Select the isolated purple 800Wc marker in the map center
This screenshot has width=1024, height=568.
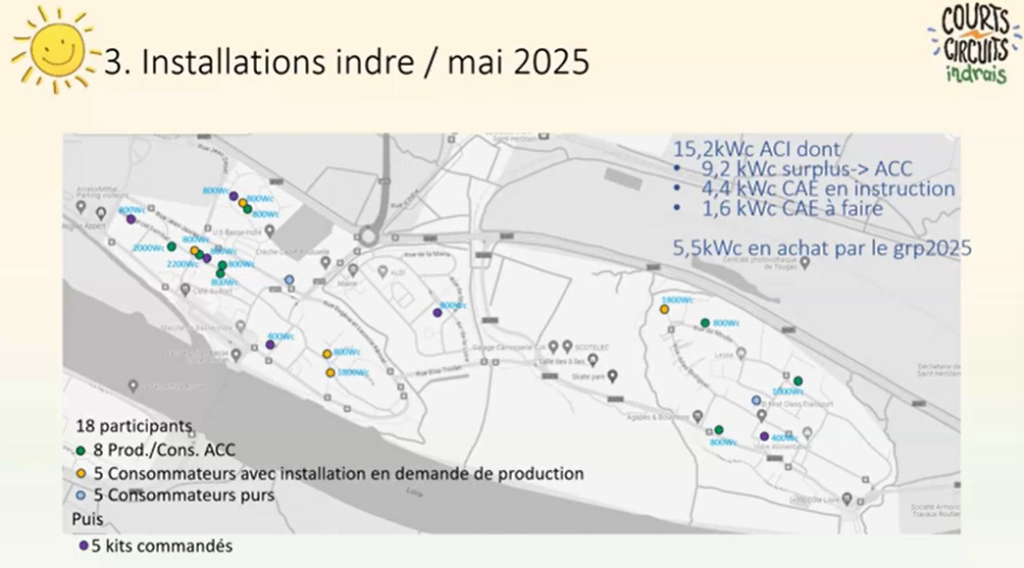tap(437, 313)
